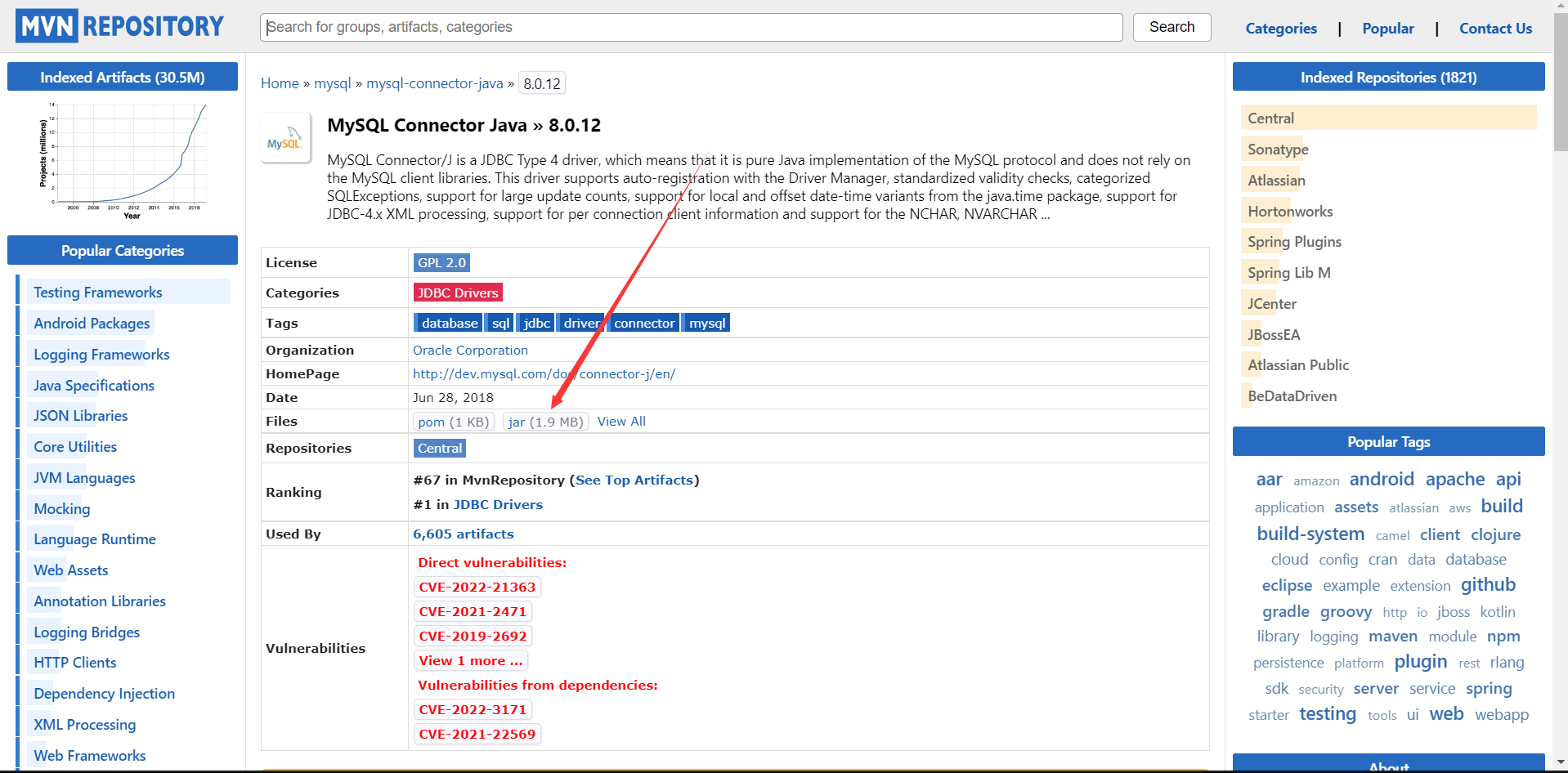
Task: Select the maven popular tag
Action: click(x=1393, y=637)
